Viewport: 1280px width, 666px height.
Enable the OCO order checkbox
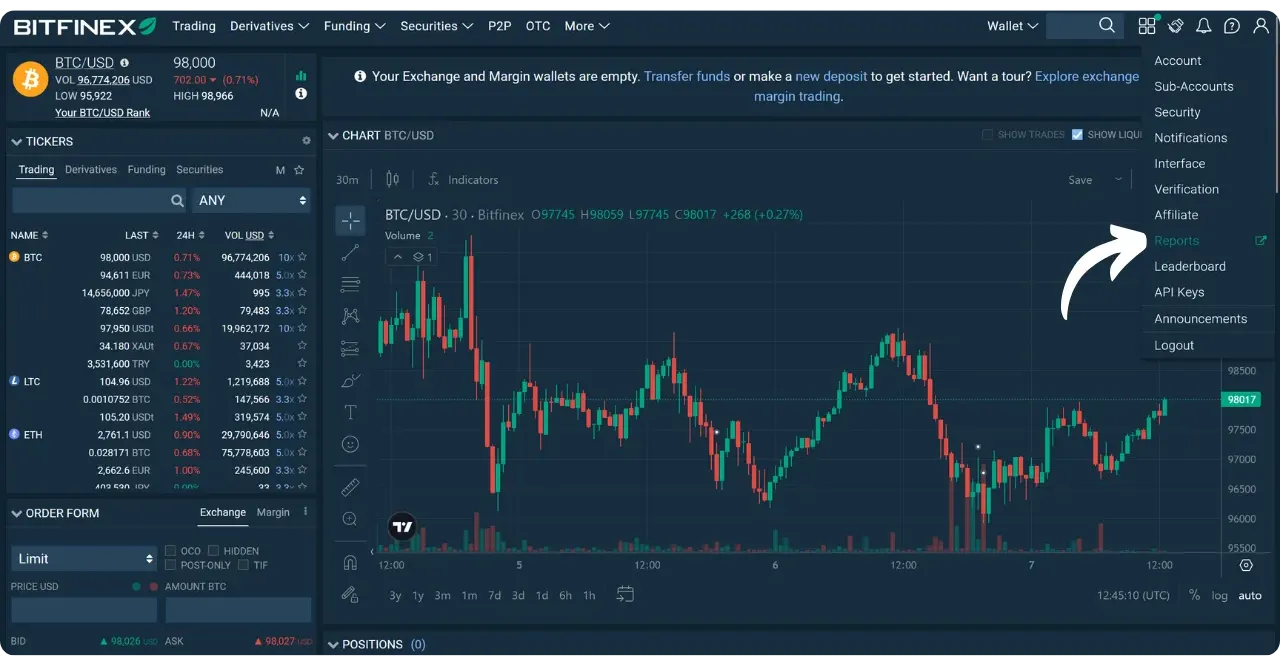pos(170,550)
